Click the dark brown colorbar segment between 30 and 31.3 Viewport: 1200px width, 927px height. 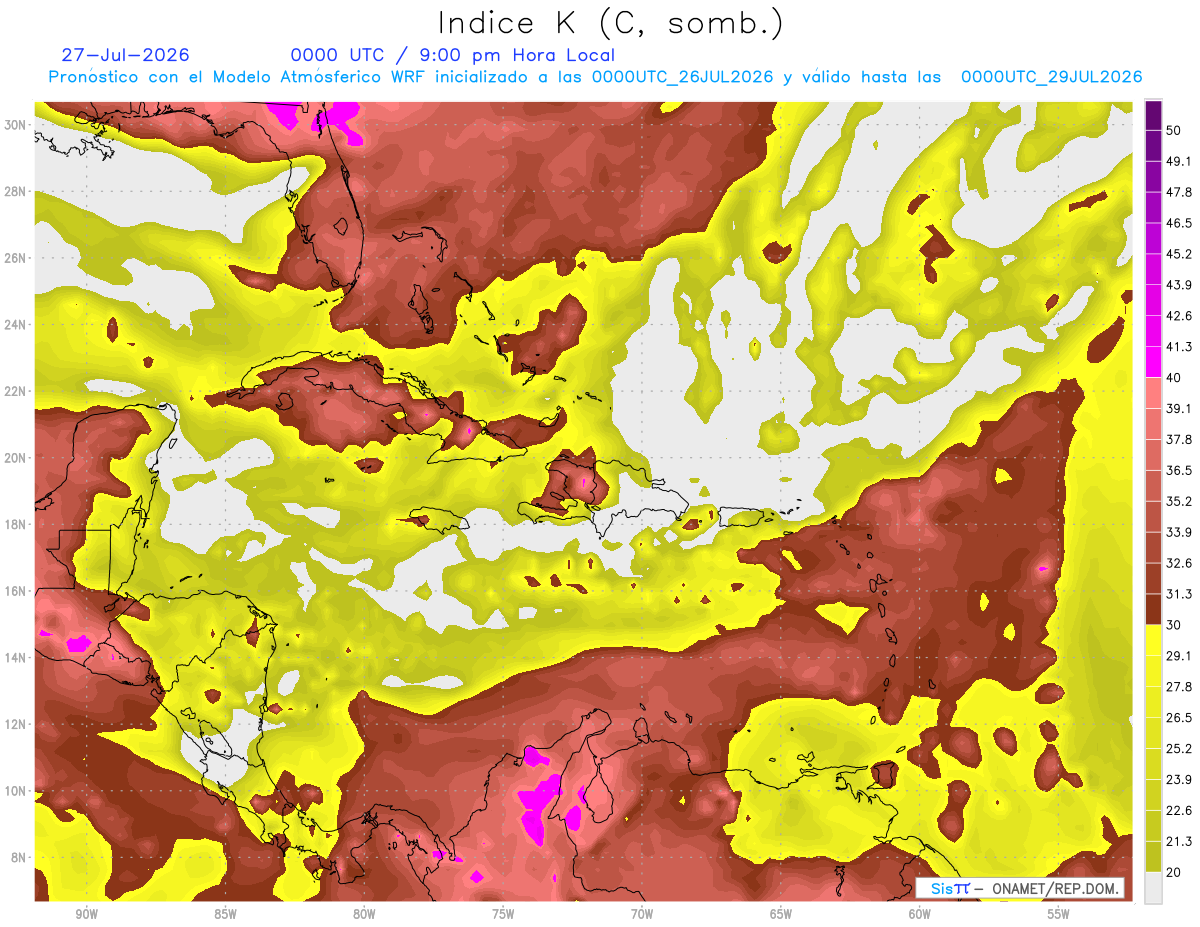point(1153,610)
